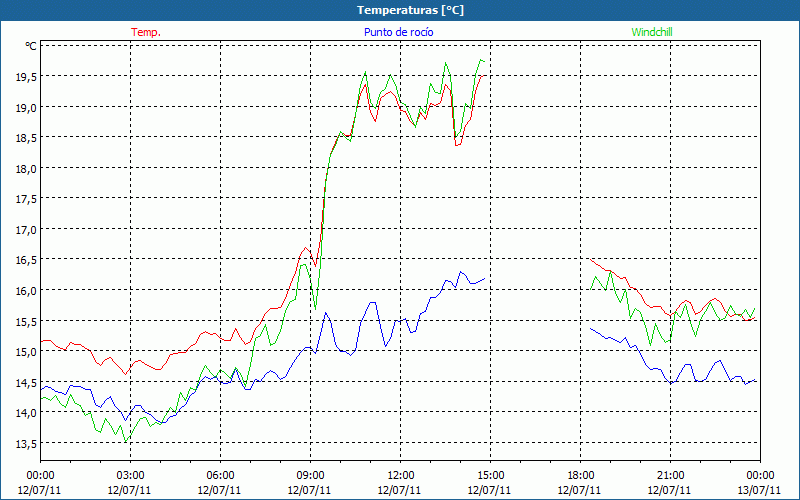Screen dimensions: 800x500
Task: Click the 18,5 y-axis value
Action: coord(27,138)
